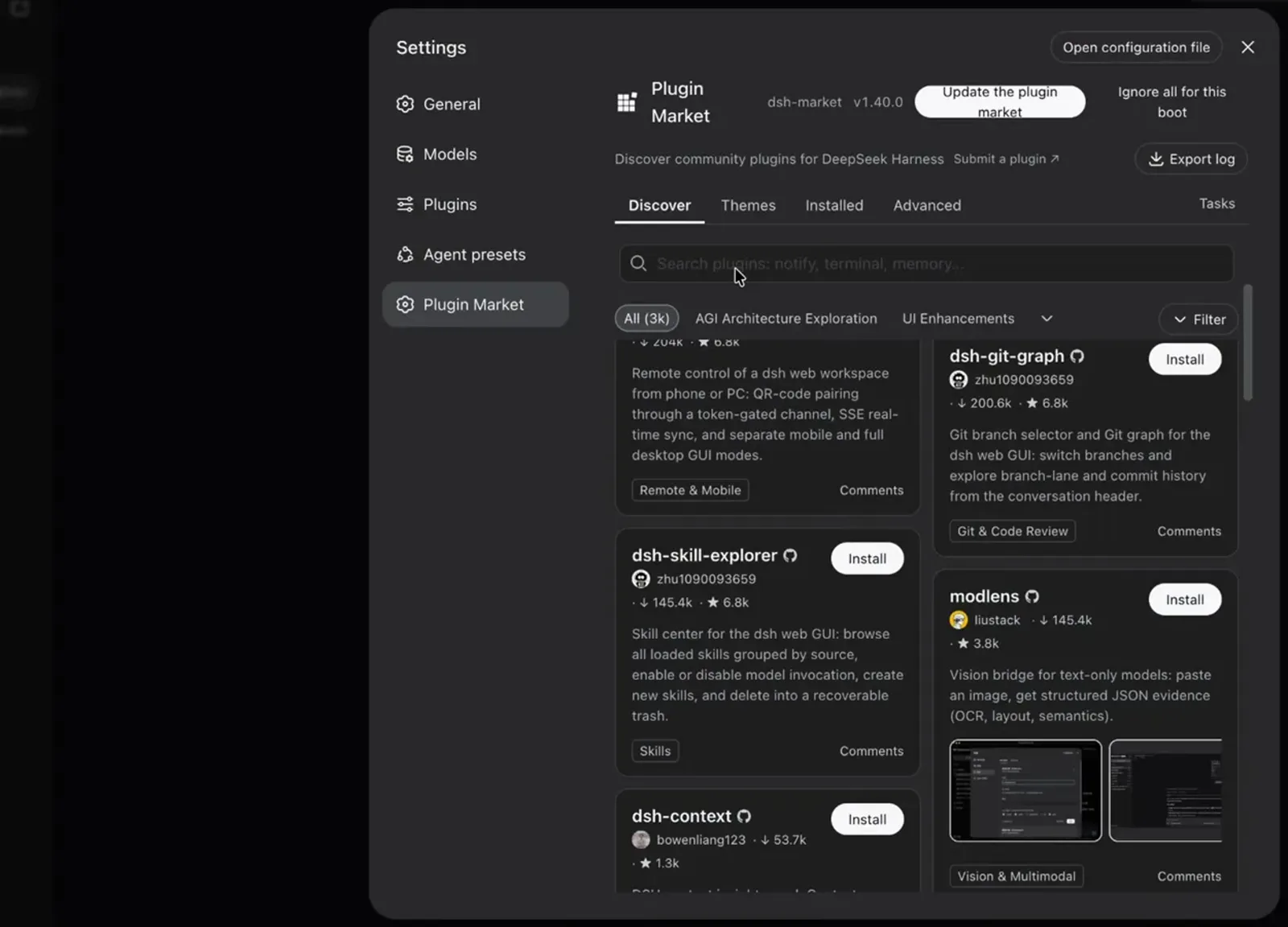1288x927 pixels.
Task: Open the General settings section
Action: coord(475,104)
